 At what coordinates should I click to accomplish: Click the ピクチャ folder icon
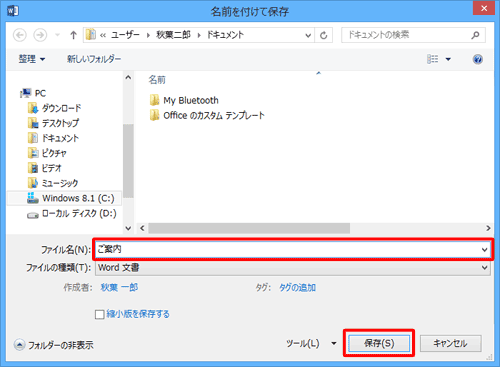coord(33,153)
